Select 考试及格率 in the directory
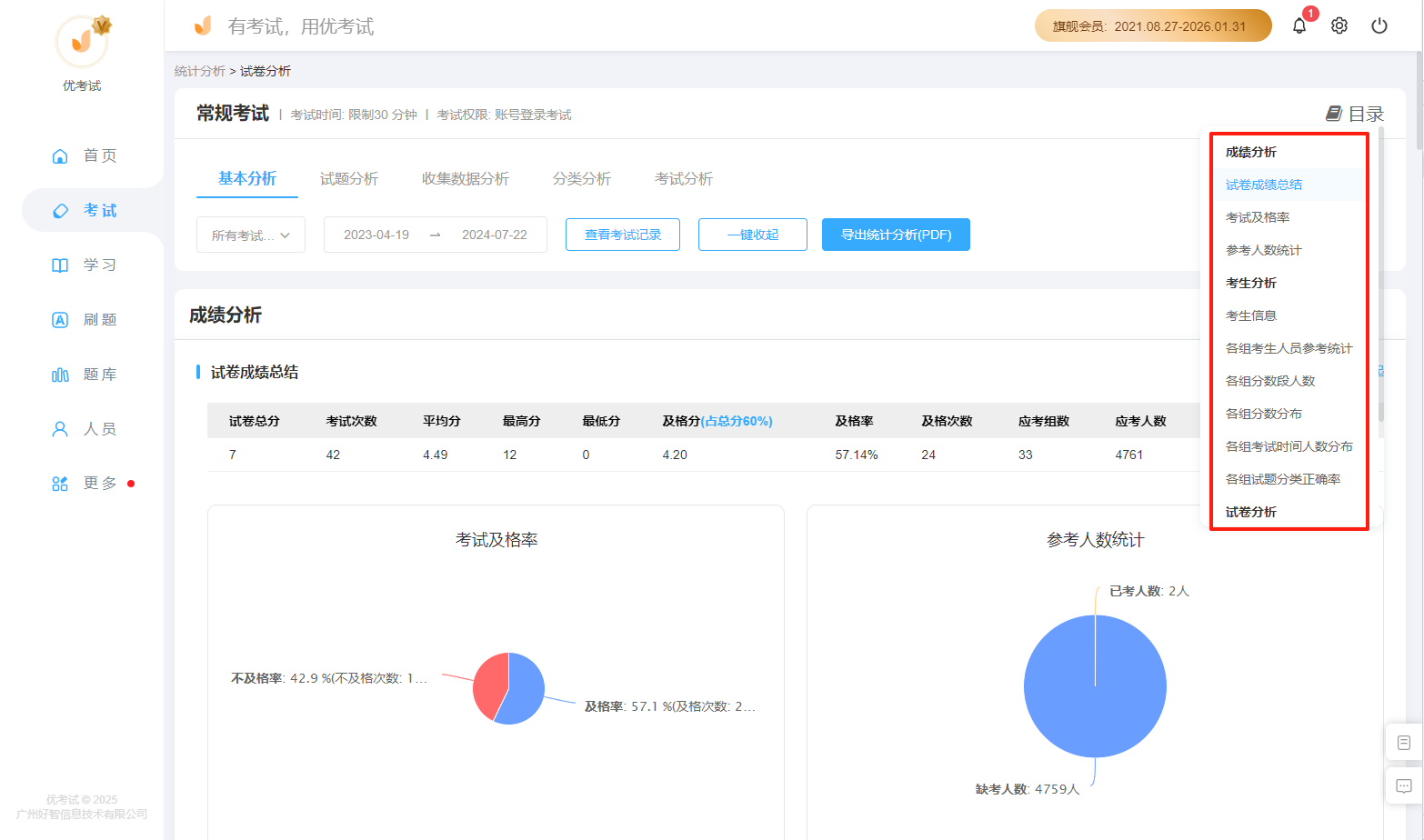The height and width of the screenshot is (840, 1424). coord(1258,217)
